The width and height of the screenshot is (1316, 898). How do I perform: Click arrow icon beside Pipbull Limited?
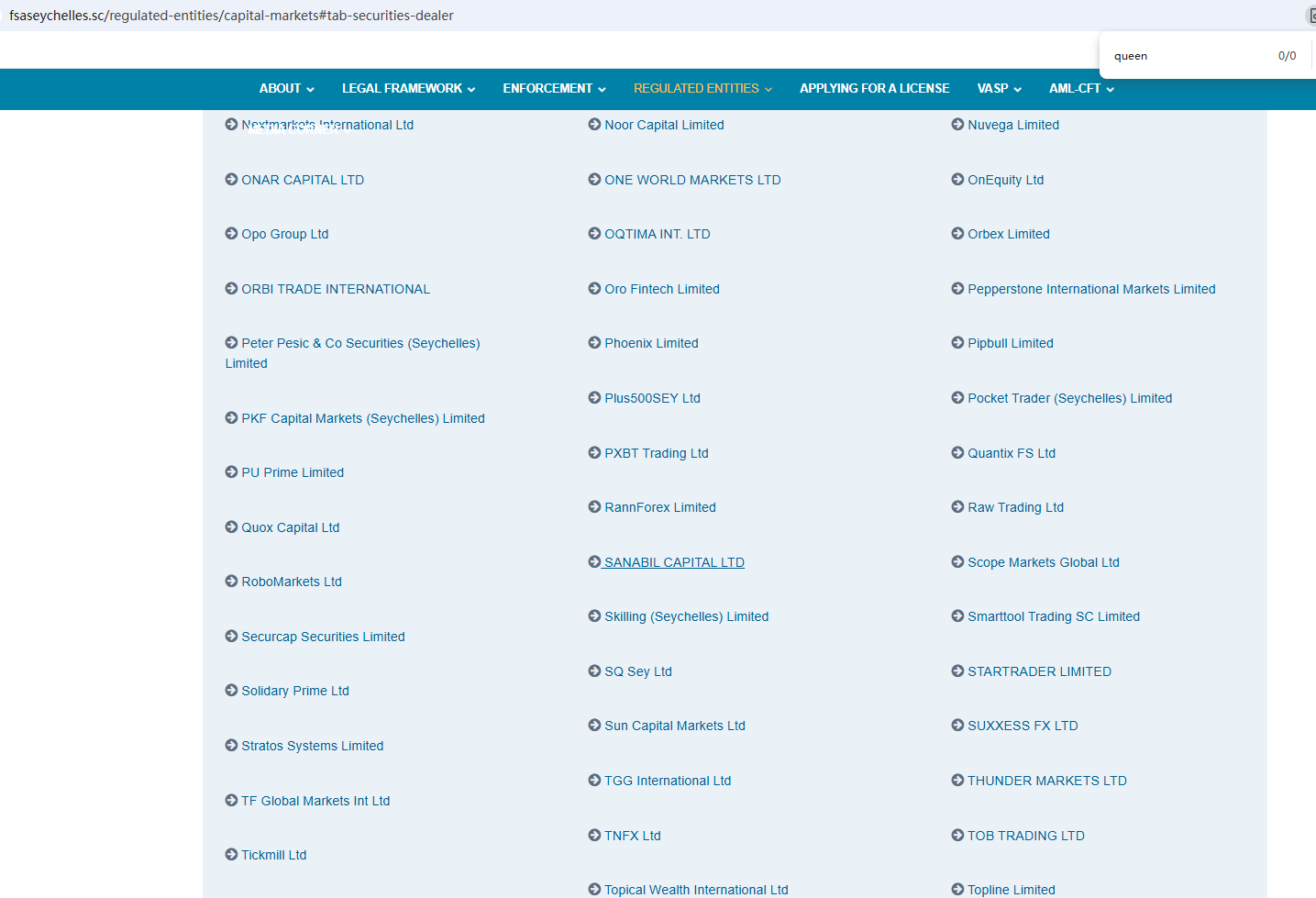(x=957, y=343)
